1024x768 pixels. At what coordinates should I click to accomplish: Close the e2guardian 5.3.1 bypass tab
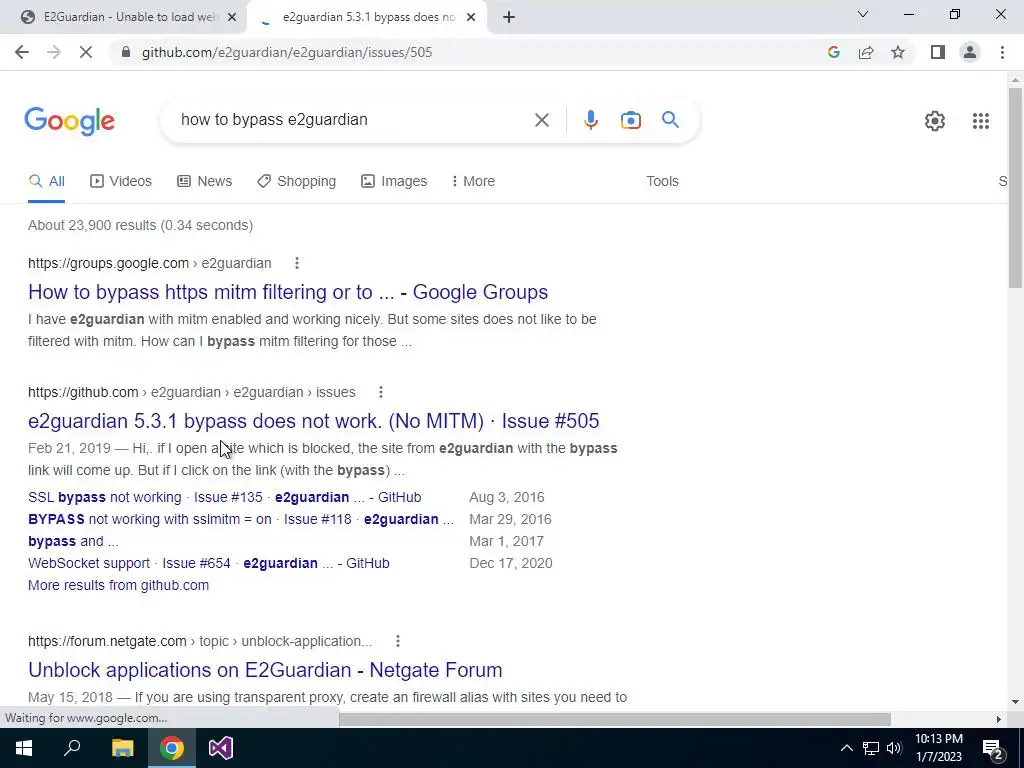click(471, 17)
